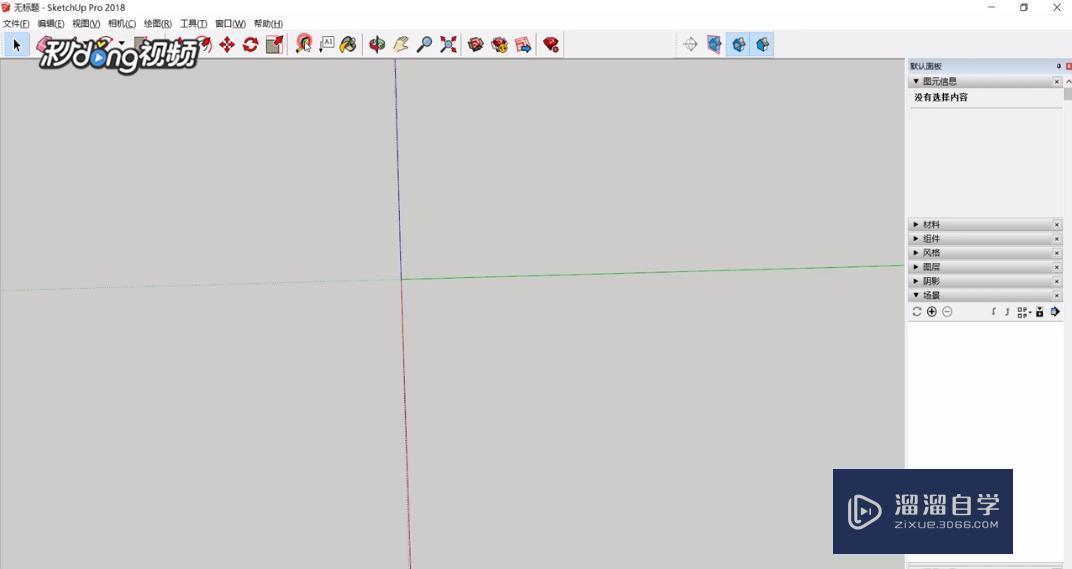Image resolution: width=1072 pixels, height=569 pixels.
Task: Expand the 阴影 panel
Action: pyautogui.click(x=916, y=281)
